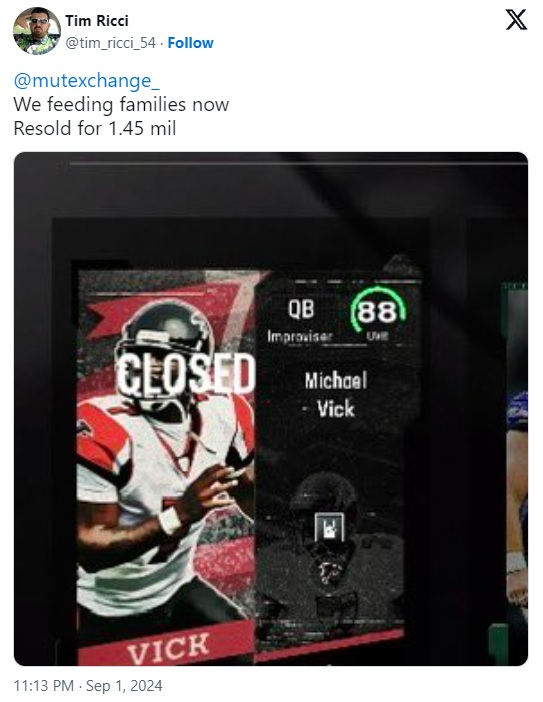Click the CLOSED overlay on the card

(x=185, y=373)
